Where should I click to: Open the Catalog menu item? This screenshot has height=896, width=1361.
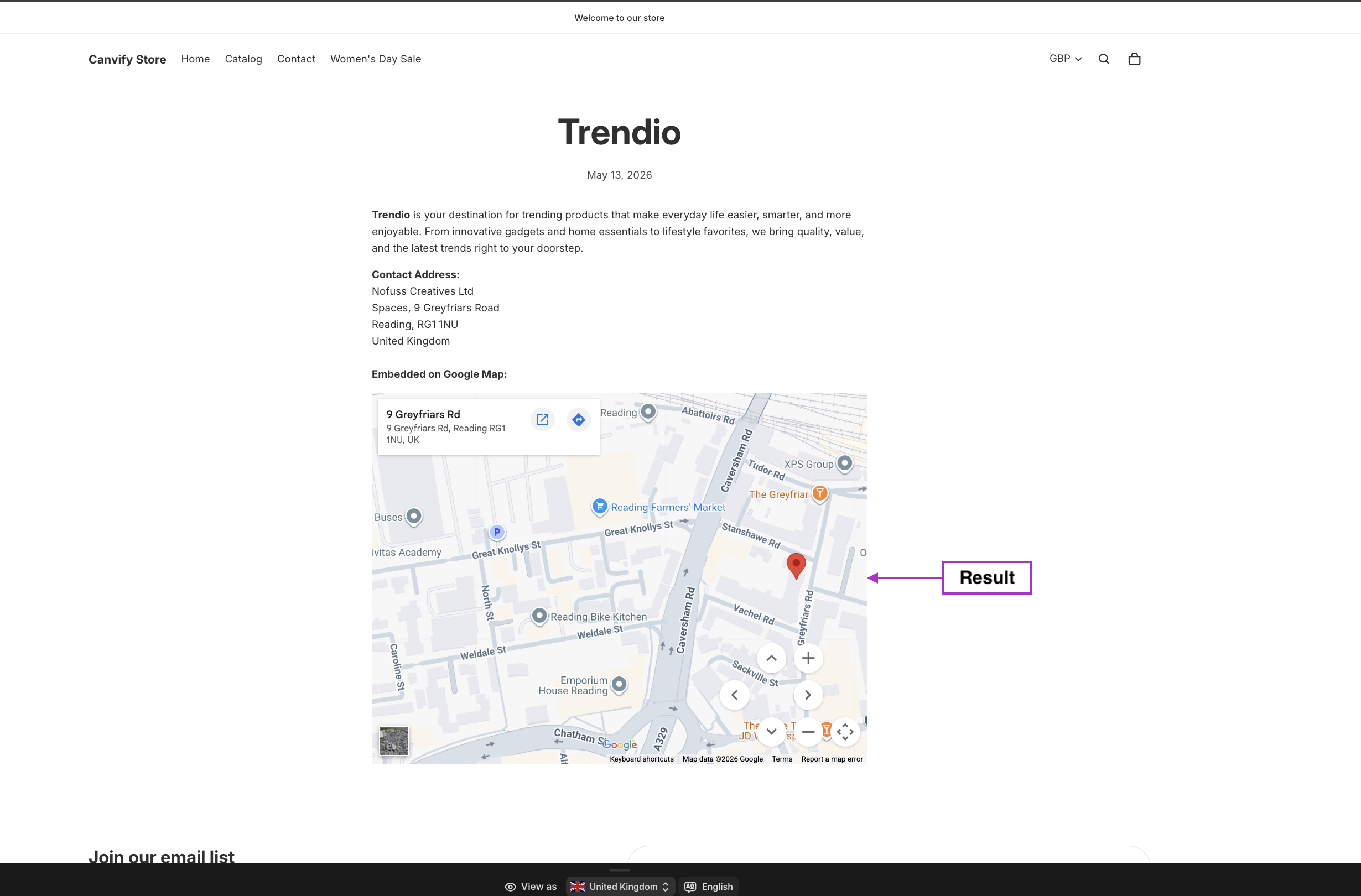[x=243, y=59]
